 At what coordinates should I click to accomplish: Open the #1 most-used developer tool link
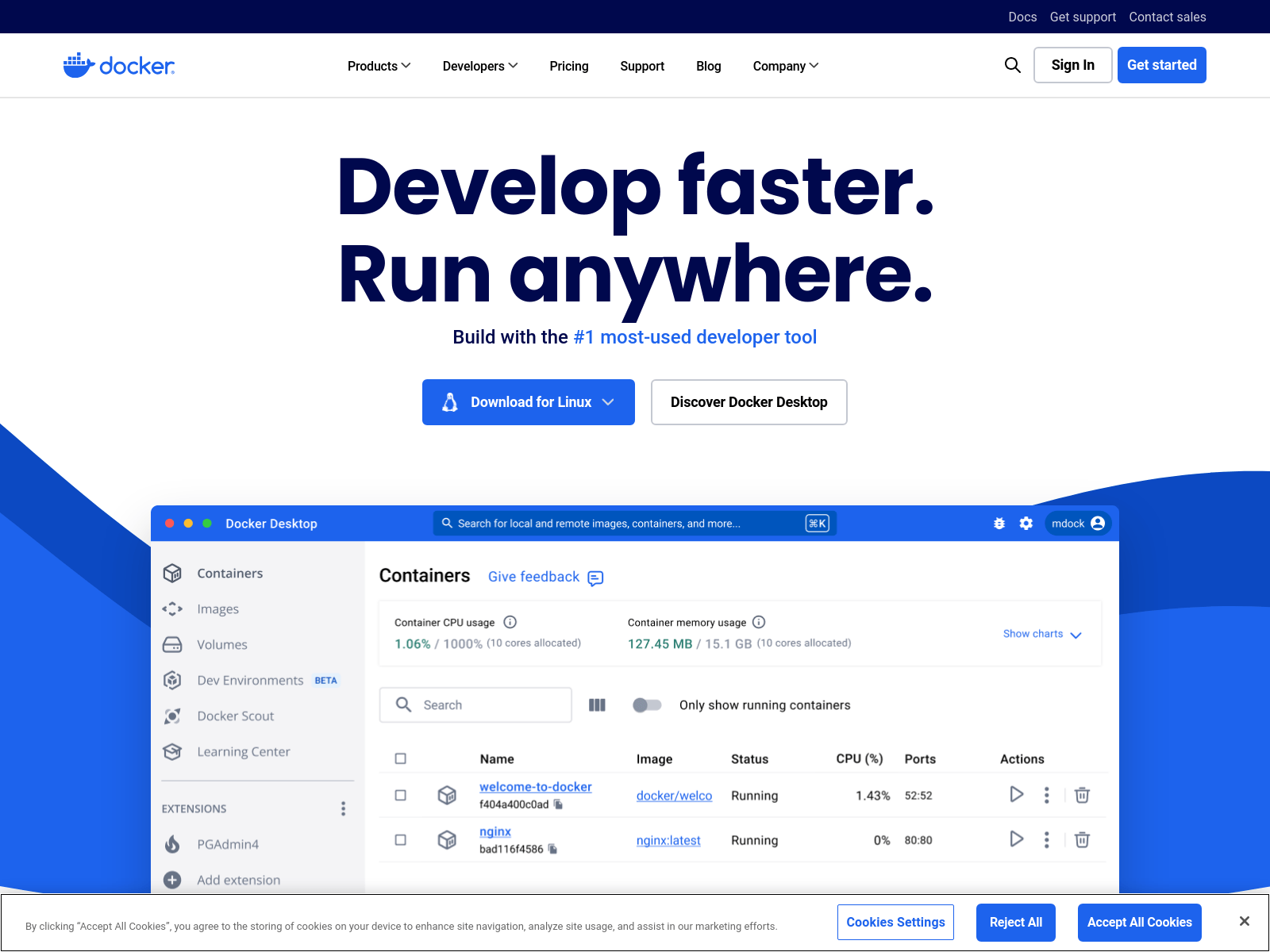point(695,337)
